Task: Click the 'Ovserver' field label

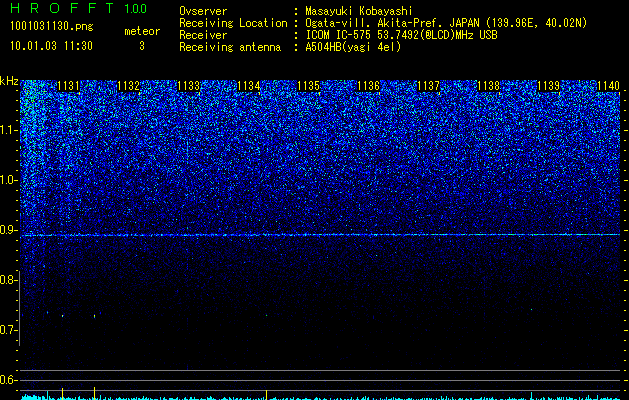Action: tap(203, 11)
